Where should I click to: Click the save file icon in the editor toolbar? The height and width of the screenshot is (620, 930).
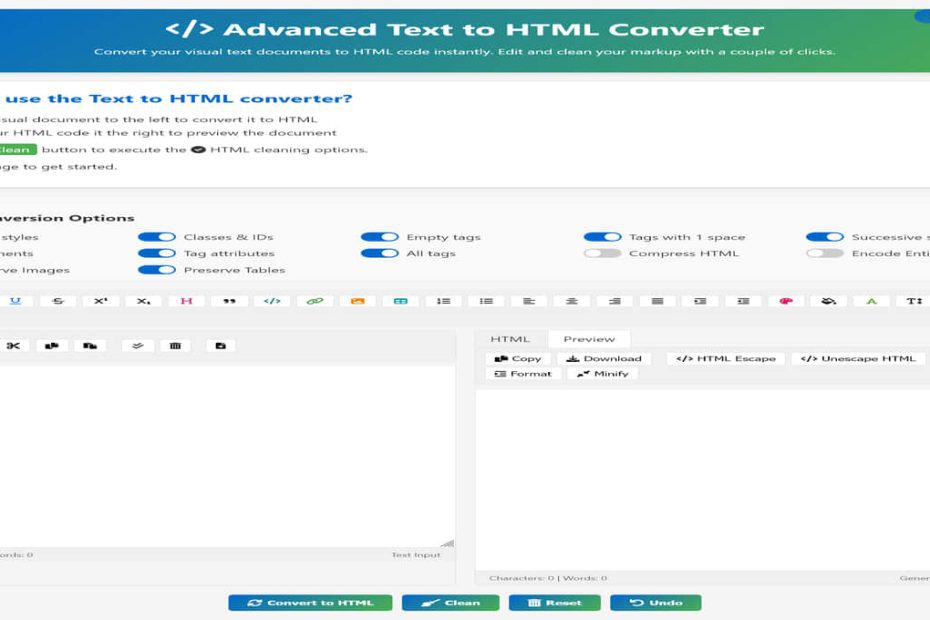(221, 345)
